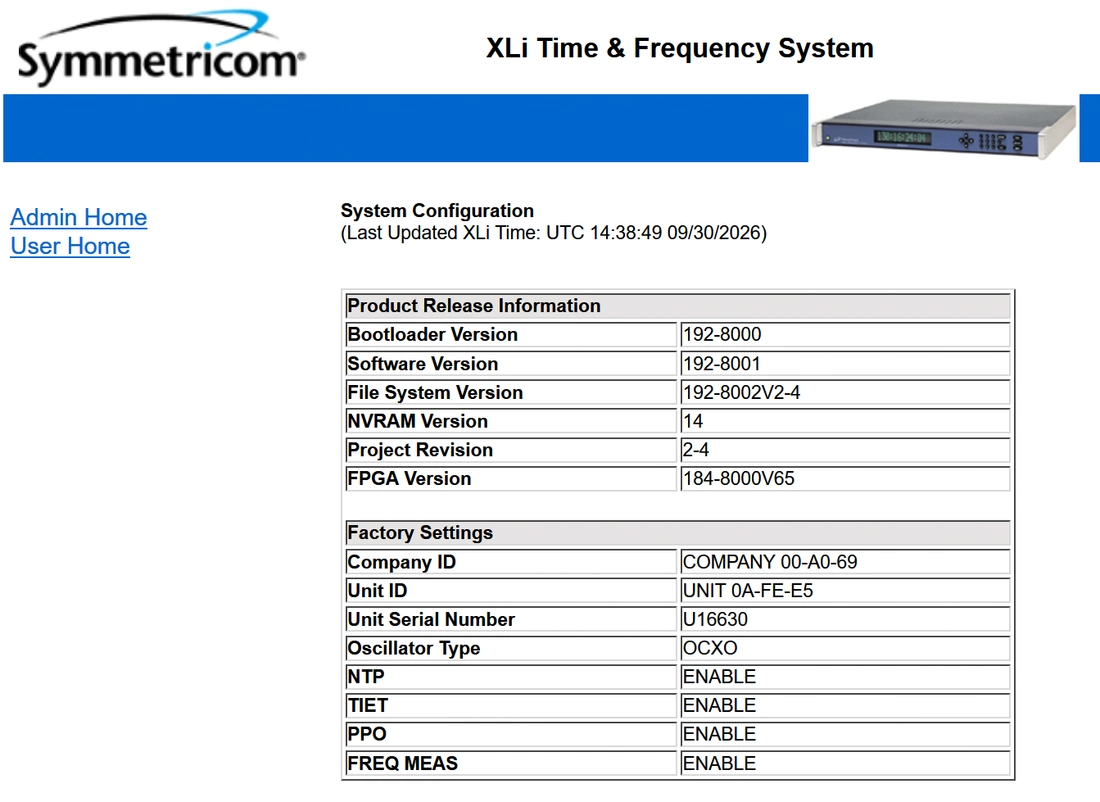The image size is (1100, 802).
Task: Select the Software Version label
Action: tap(423, 363)
